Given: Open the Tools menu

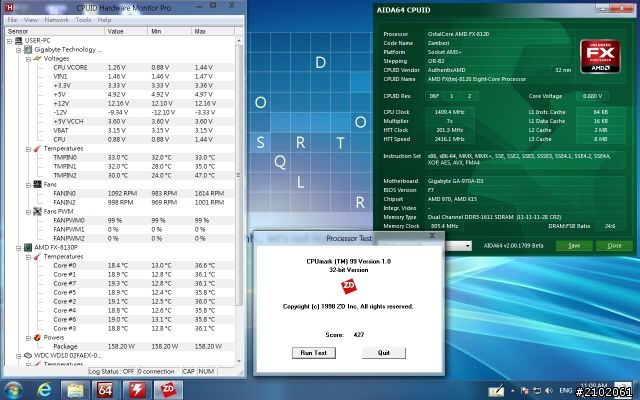Looking at the screenshot, I should [x=83, y=20].
